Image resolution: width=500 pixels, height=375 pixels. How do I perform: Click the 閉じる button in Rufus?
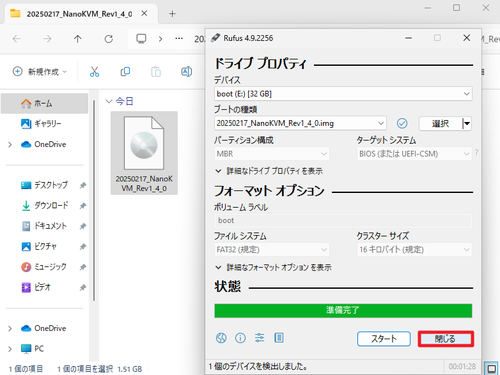coord(446,339)
